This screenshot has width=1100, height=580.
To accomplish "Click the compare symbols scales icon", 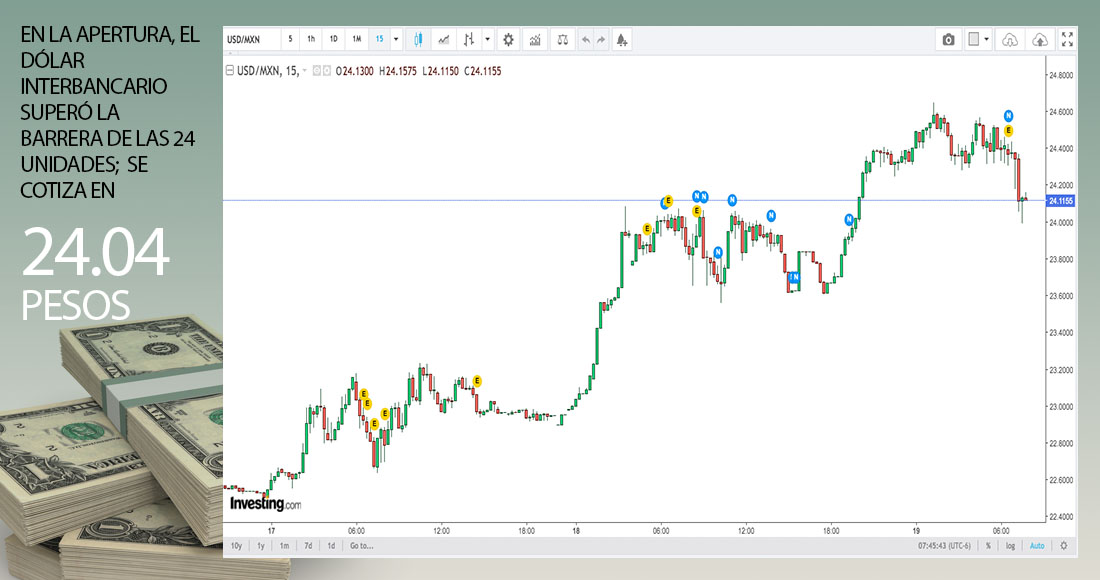I will pos(562,40).
